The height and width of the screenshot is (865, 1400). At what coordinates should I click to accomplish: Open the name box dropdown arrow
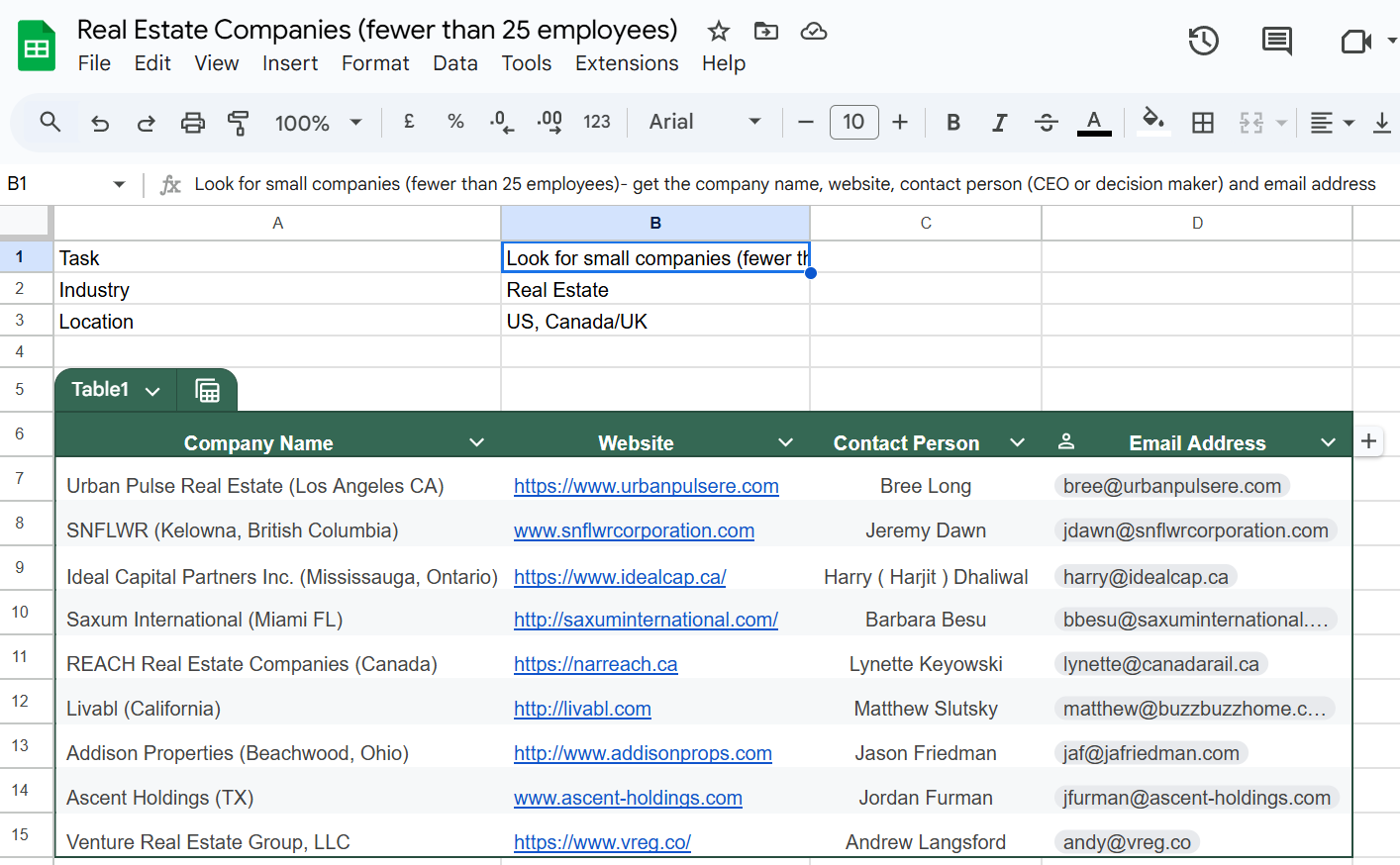pyautogui.click(x=120, y=184)
